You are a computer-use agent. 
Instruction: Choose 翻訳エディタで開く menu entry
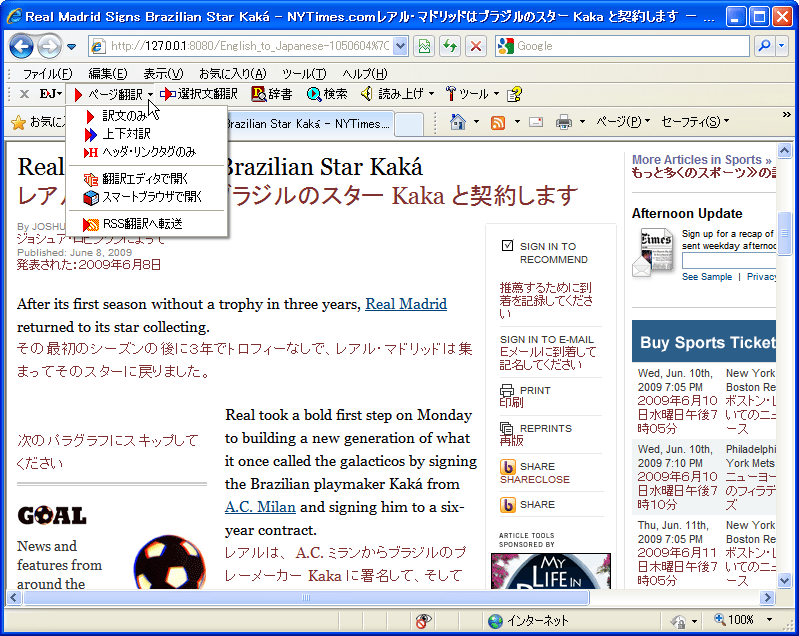[145, 178]
